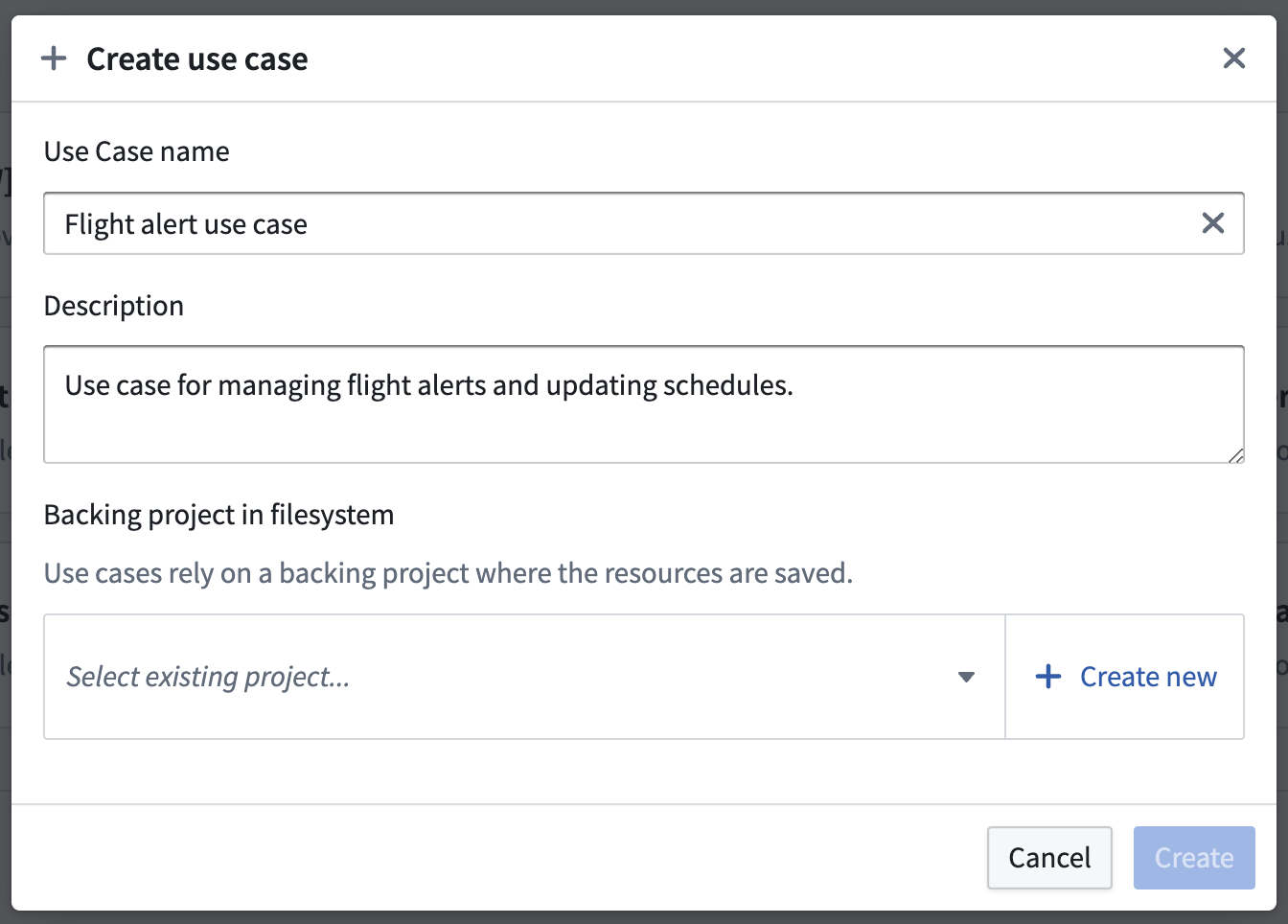This screenshot has width=1288, height=924.
Task: Close the Create use case dialog
Action: pyautogui.click(x=1233, y=58)
